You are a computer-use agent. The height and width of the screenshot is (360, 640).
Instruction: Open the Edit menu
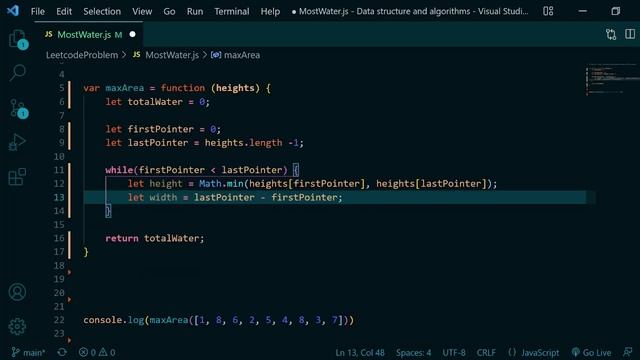[64, 11]
